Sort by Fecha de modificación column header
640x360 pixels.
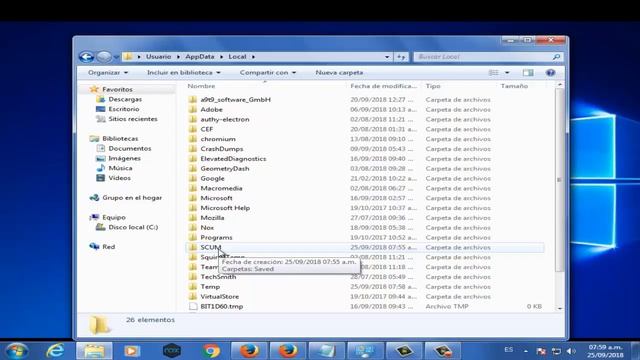pos(383,86)
